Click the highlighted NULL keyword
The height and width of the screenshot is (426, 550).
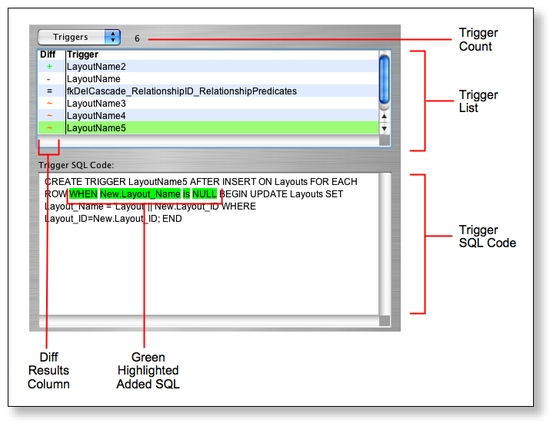[x=204, y=194]
